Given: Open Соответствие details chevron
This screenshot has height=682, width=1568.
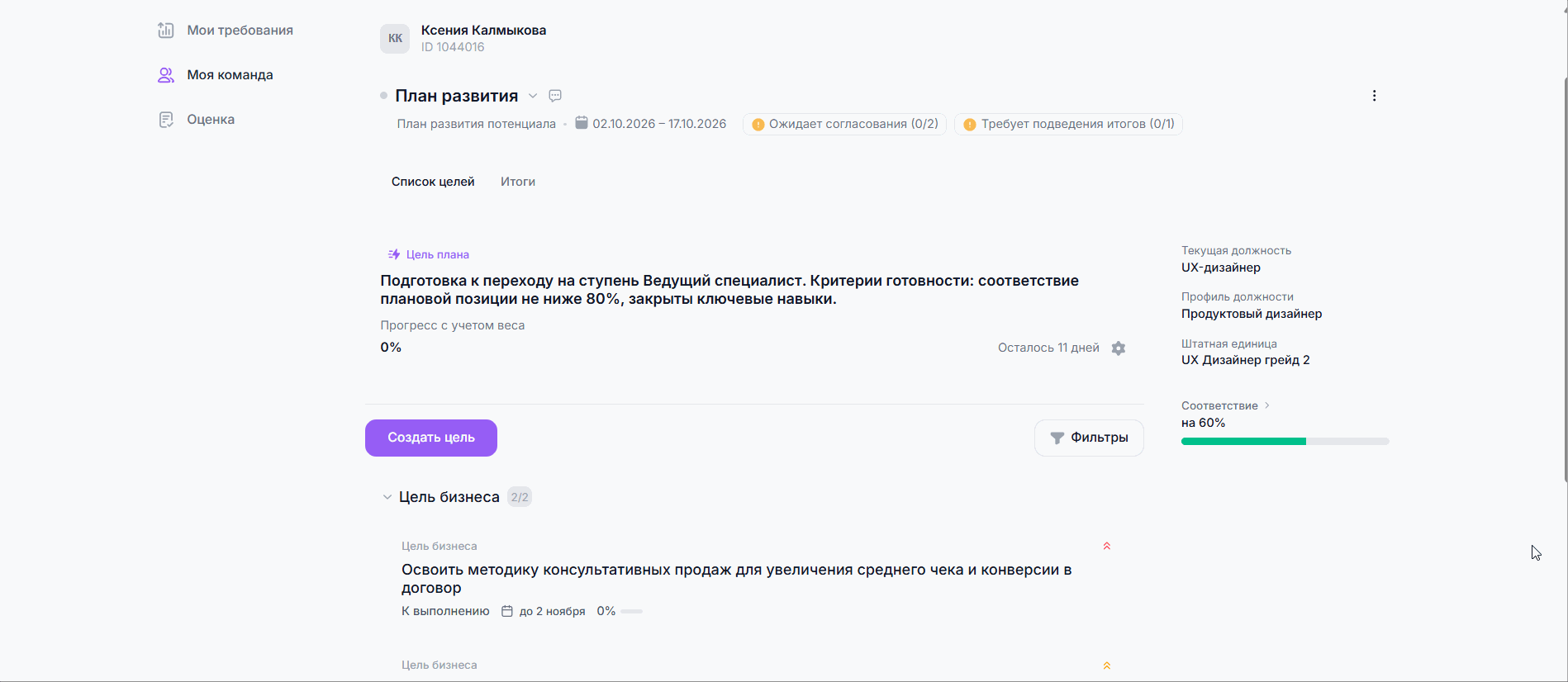Looking at the screenshot, I should [x=1266, y=405].
